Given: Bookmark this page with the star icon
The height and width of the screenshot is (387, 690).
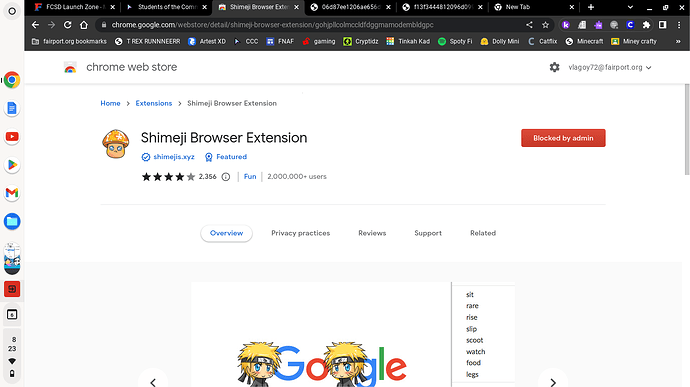Looking at the screenshot, I should tap(546, 25).
